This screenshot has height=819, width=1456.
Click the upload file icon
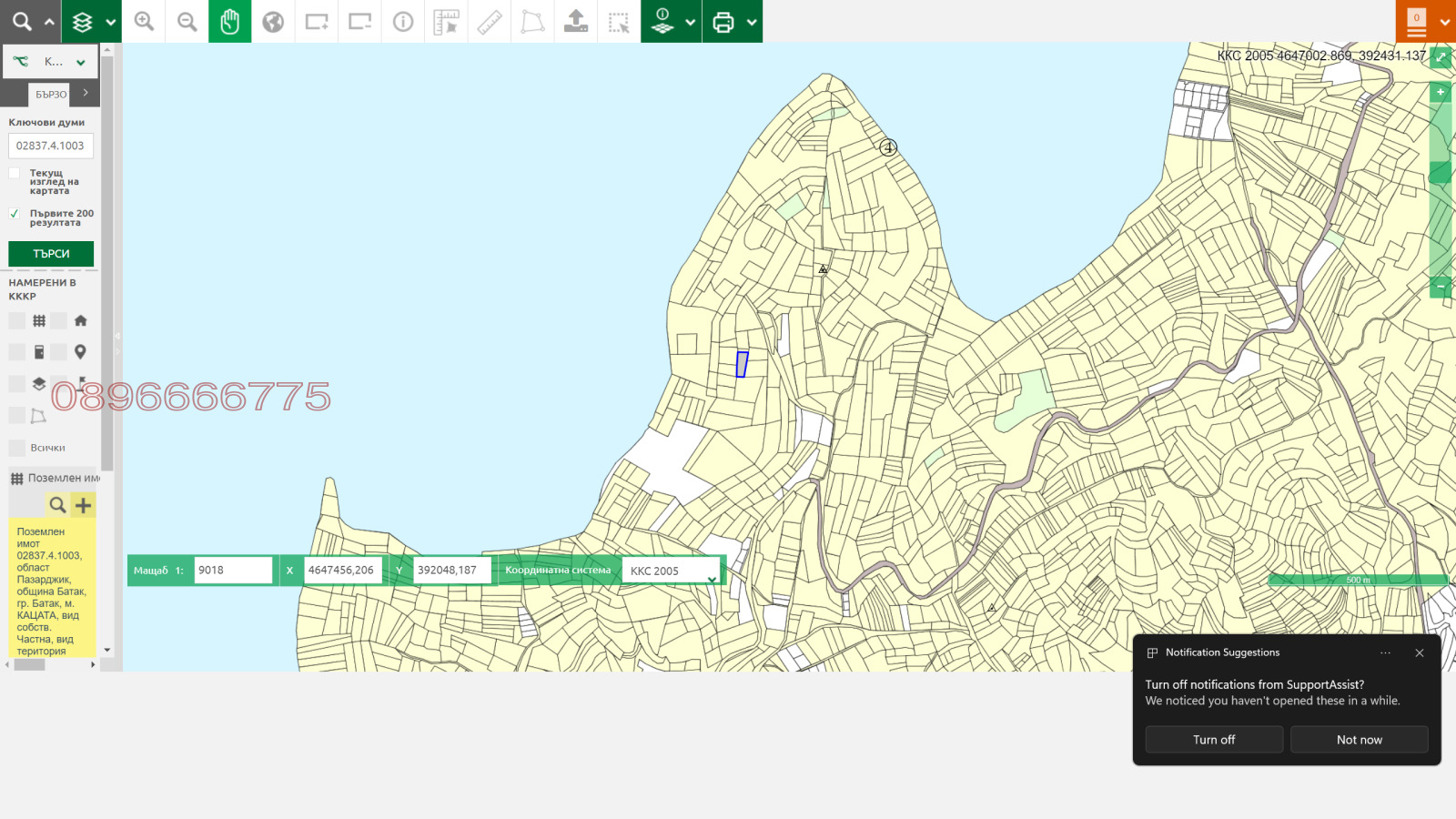576,21
